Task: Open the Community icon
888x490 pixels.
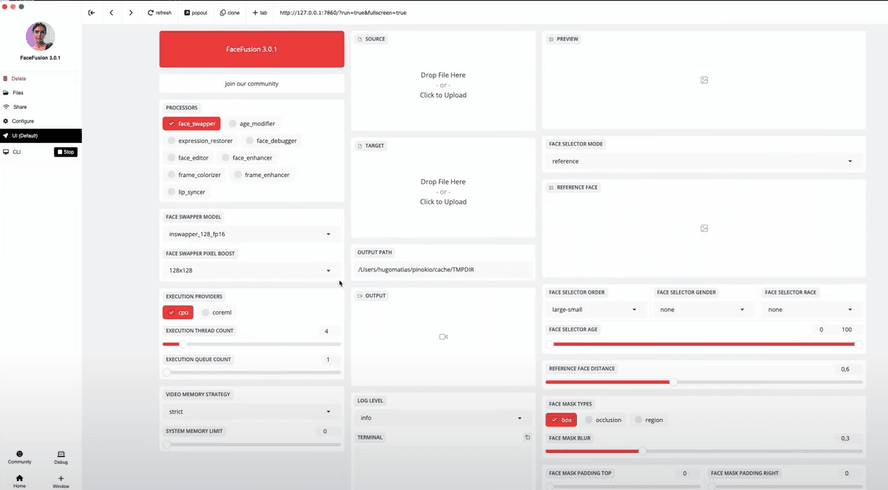Action: coord(20,457)
